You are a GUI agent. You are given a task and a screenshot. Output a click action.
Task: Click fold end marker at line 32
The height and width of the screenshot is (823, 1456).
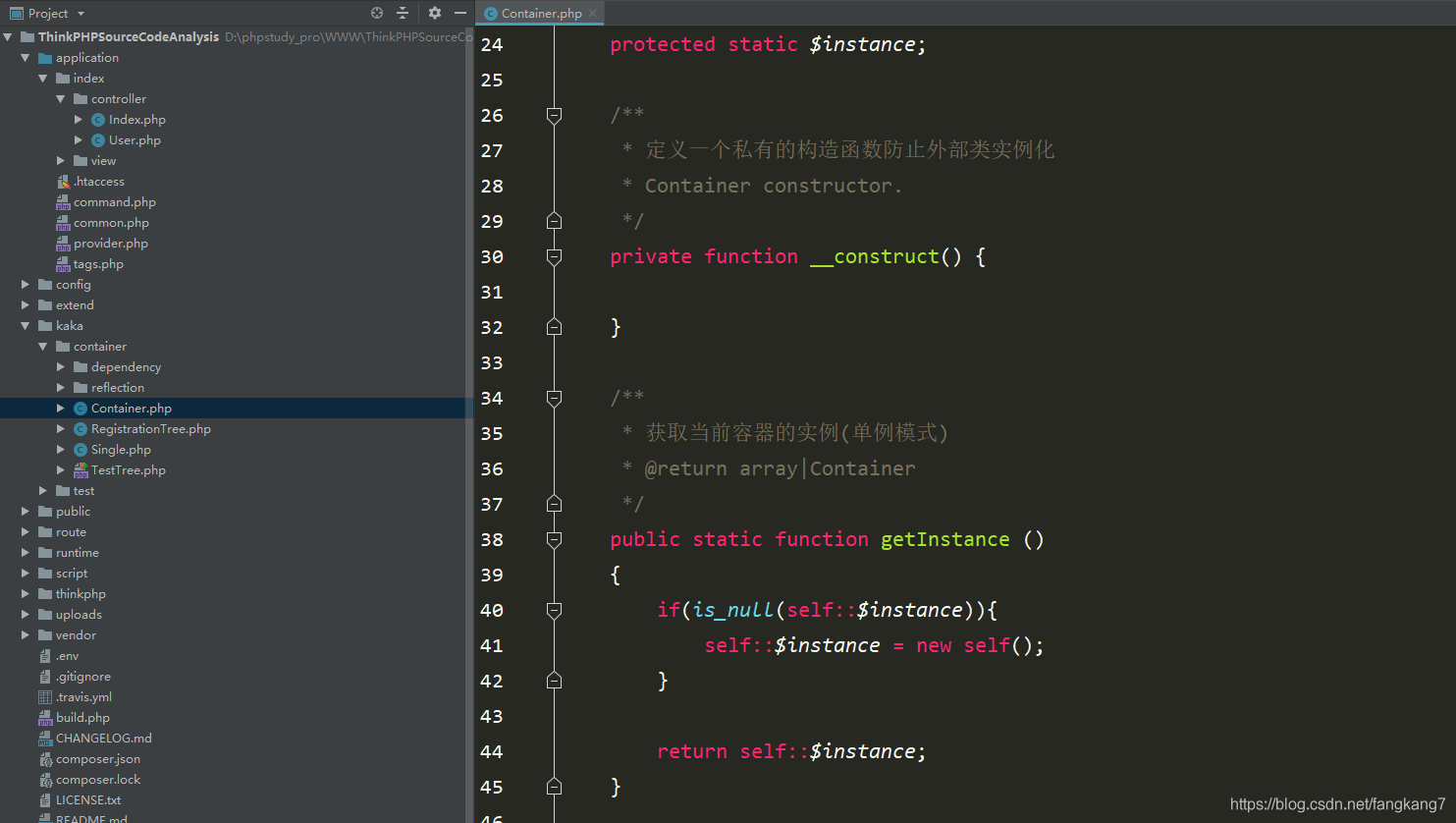point(554,327)
